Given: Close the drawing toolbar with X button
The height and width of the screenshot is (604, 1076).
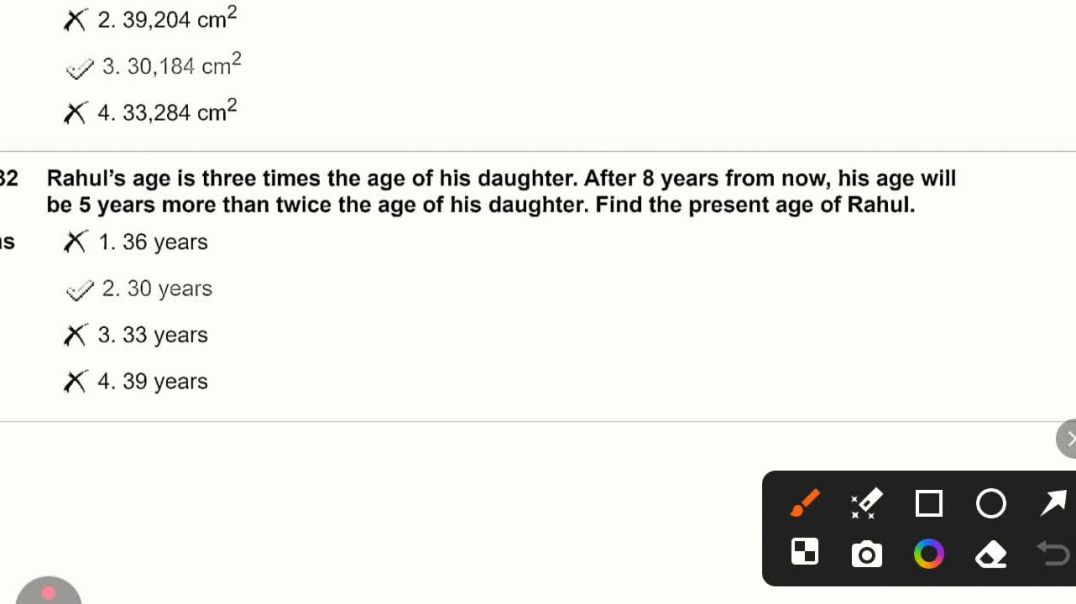Looking at the screenshot, I should click(x=1068, y=438).
